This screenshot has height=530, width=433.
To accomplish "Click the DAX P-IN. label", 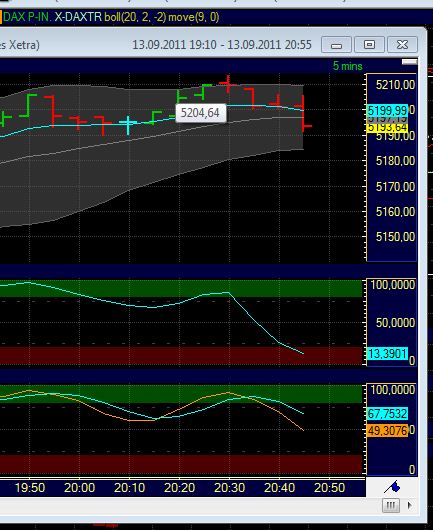I will 27,17.
